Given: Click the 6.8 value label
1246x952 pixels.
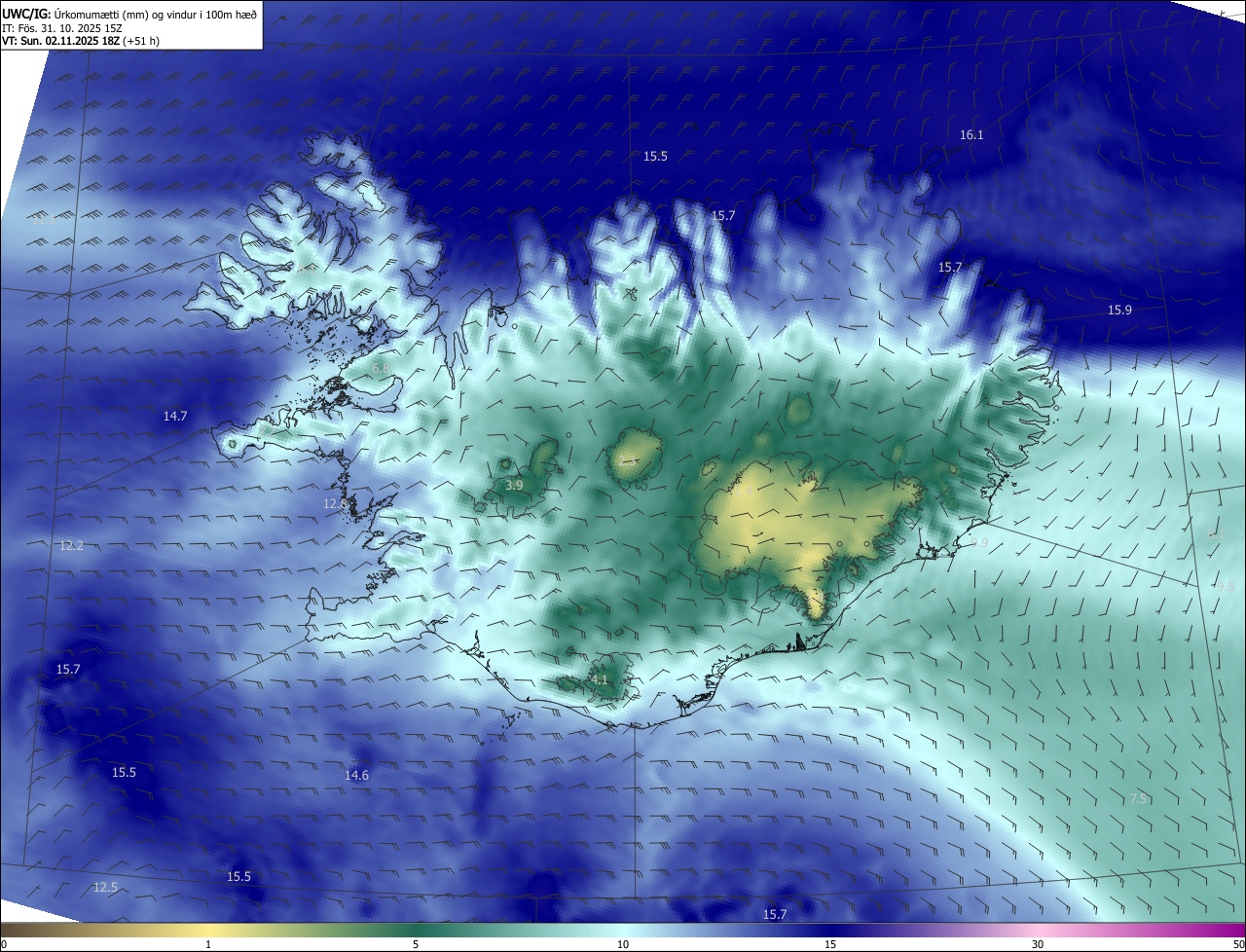Looking at the screenshot, I should click(x=381, y=367).
